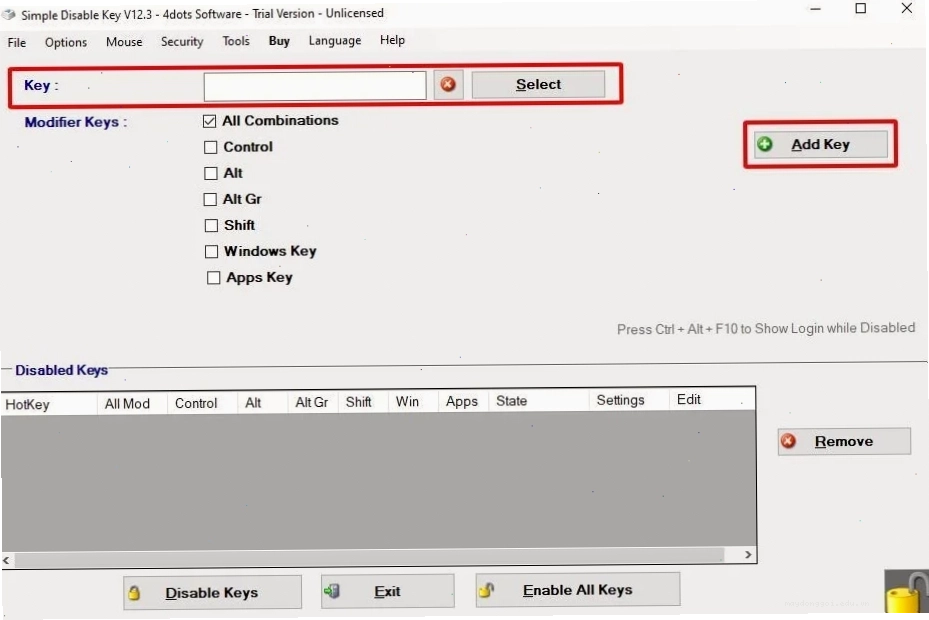Viewport: 929px width, 620px height.
Task: Click the Exit button
Action: pos(387,591)
